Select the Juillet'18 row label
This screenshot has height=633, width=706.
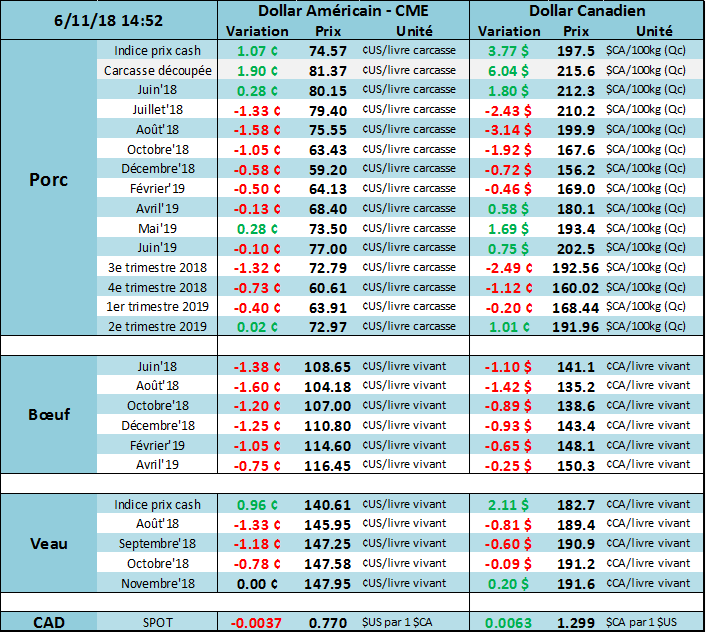pos(158,109)
